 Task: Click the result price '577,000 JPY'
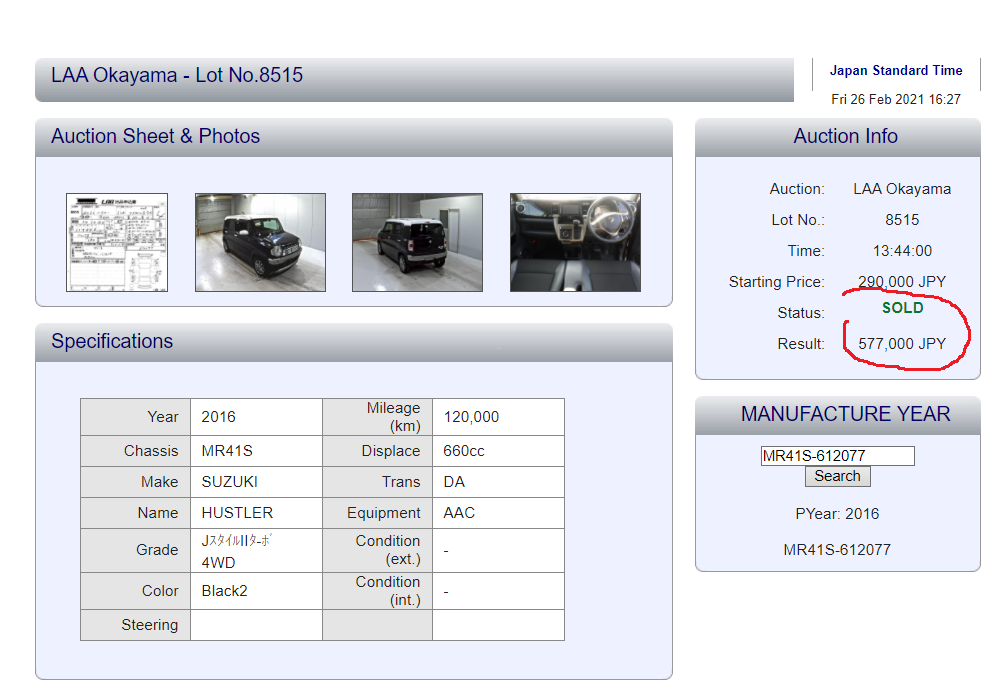(902, 344)
